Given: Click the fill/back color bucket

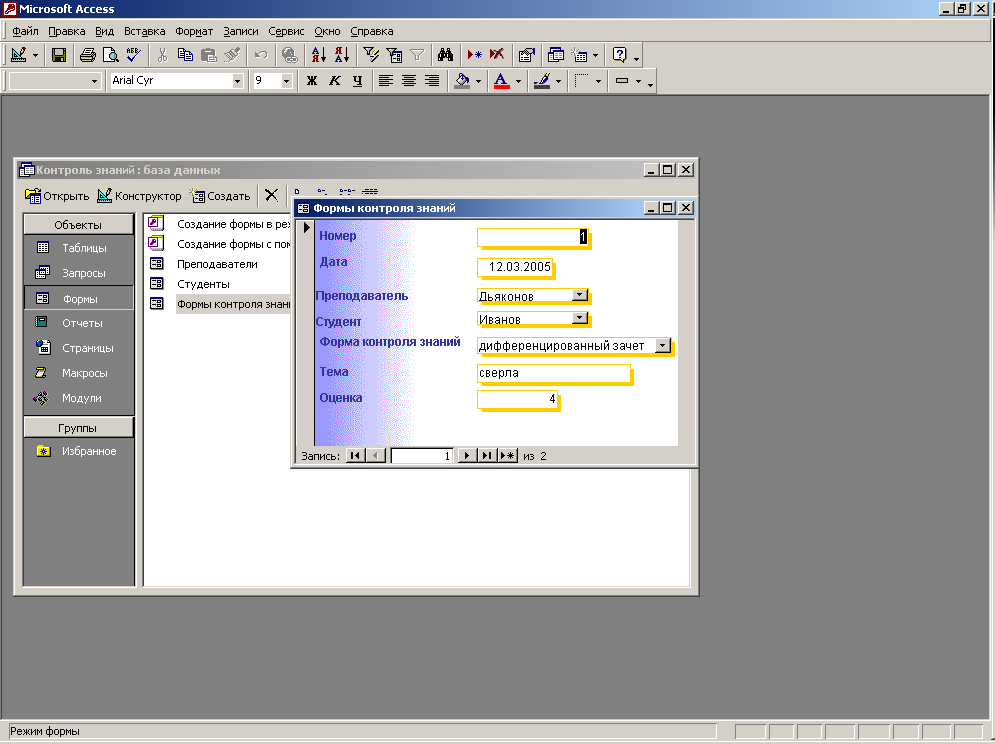Looking at the screenshot, I should [x=463, y=81].
